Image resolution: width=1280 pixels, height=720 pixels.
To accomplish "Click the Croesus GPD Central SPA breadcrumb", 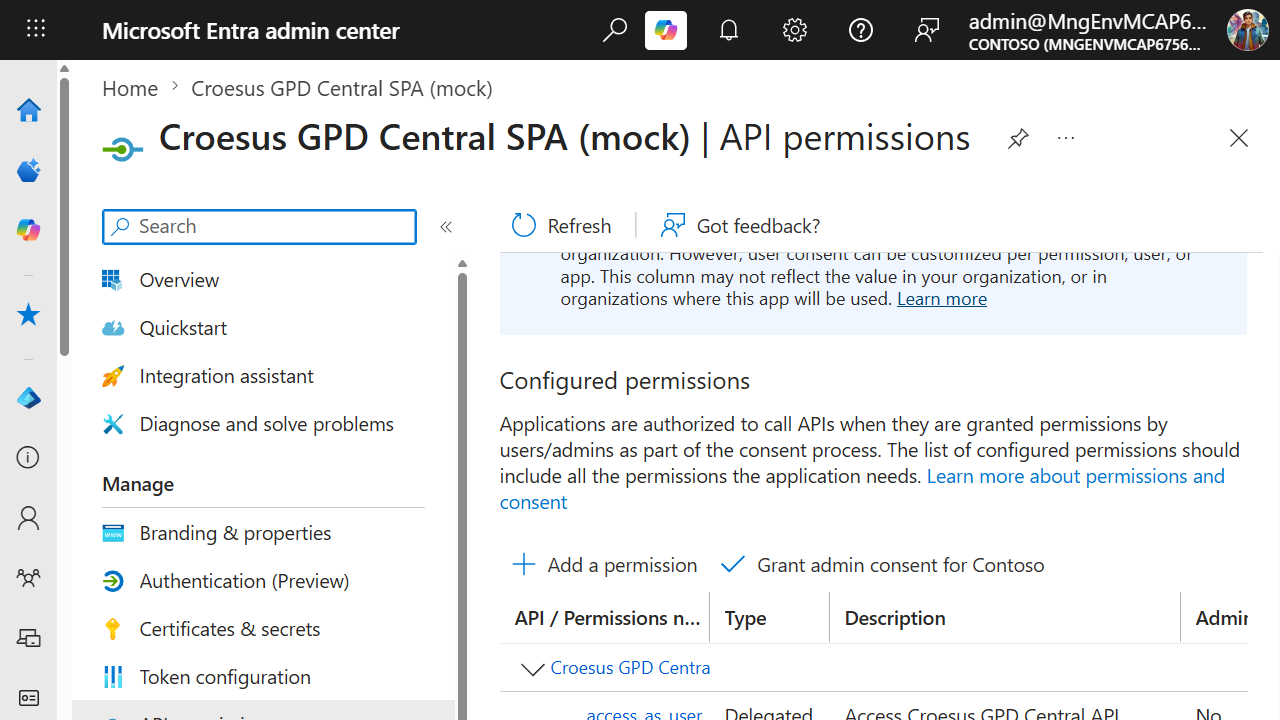I will coord(342,88).
